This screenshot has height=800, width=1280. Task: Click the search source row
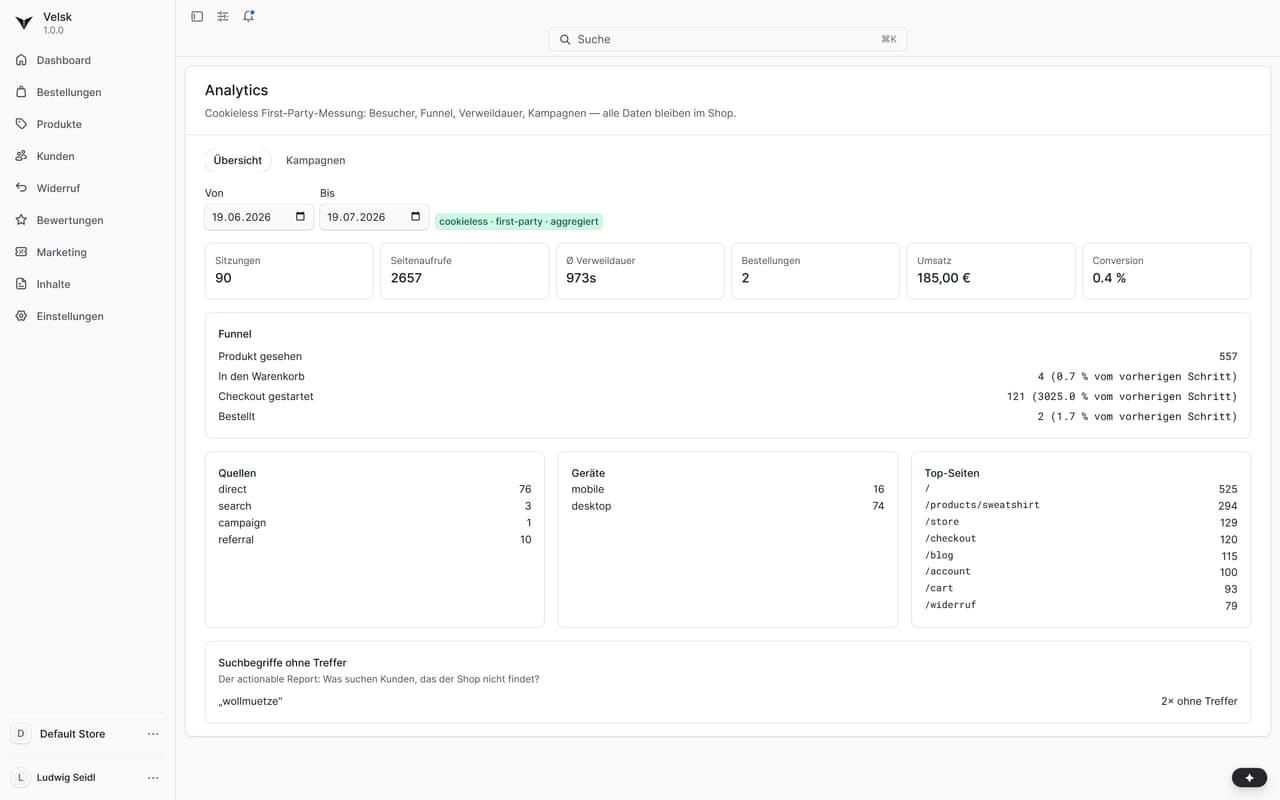click(x=375, y=506)
